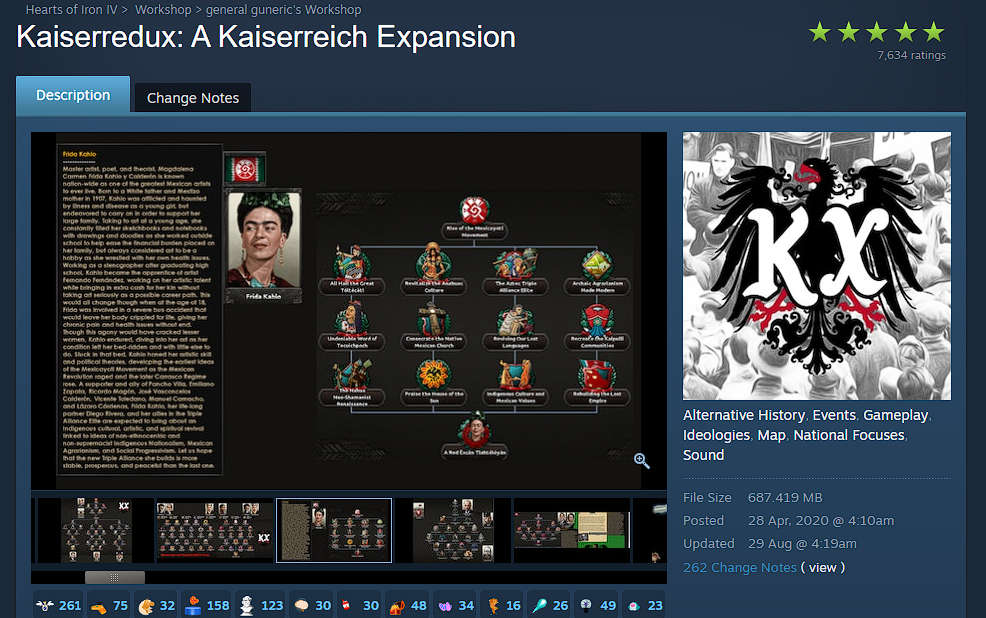Click the golden deer award showing 32
The image size is (986, 618).
click(150, 604)
